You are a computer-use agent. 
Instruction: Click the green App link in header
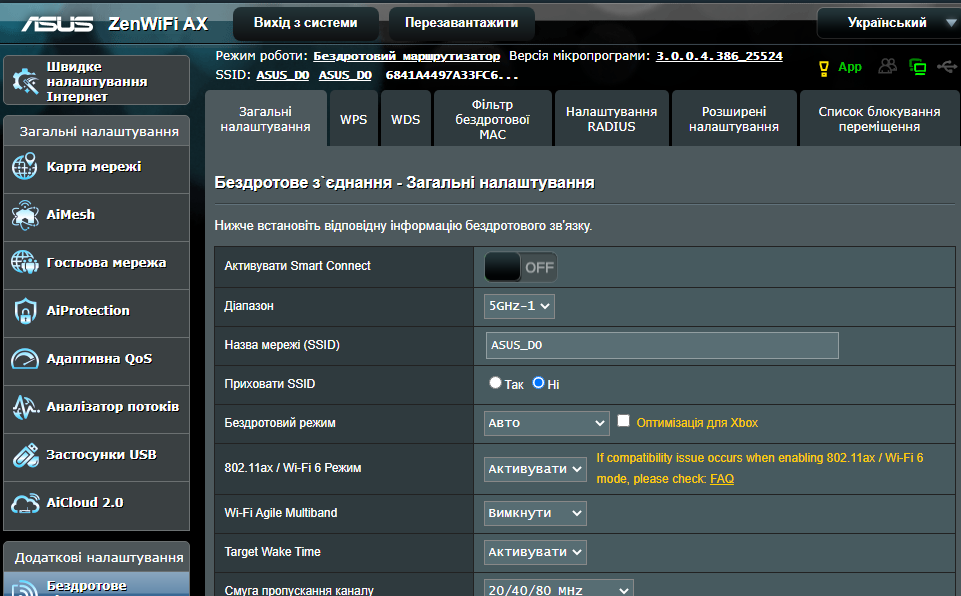point(849,67)
